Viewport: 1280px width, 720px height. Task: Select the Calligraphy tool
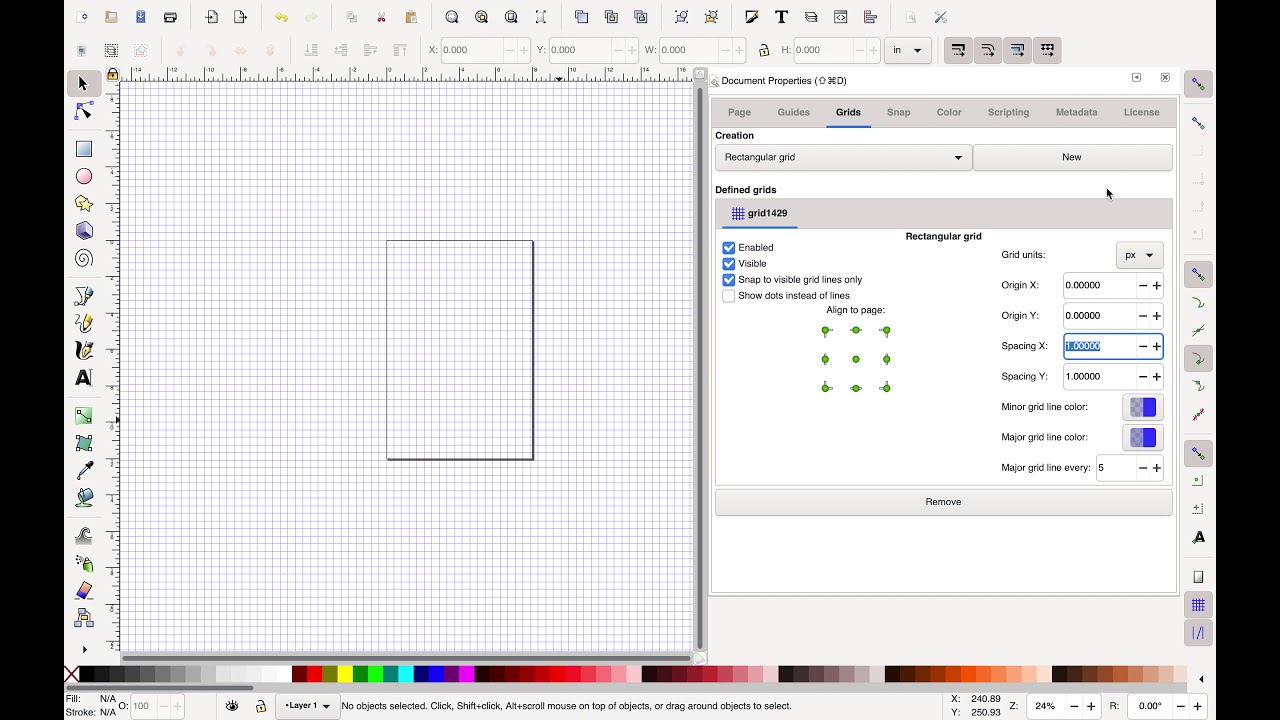pos(84,350)
